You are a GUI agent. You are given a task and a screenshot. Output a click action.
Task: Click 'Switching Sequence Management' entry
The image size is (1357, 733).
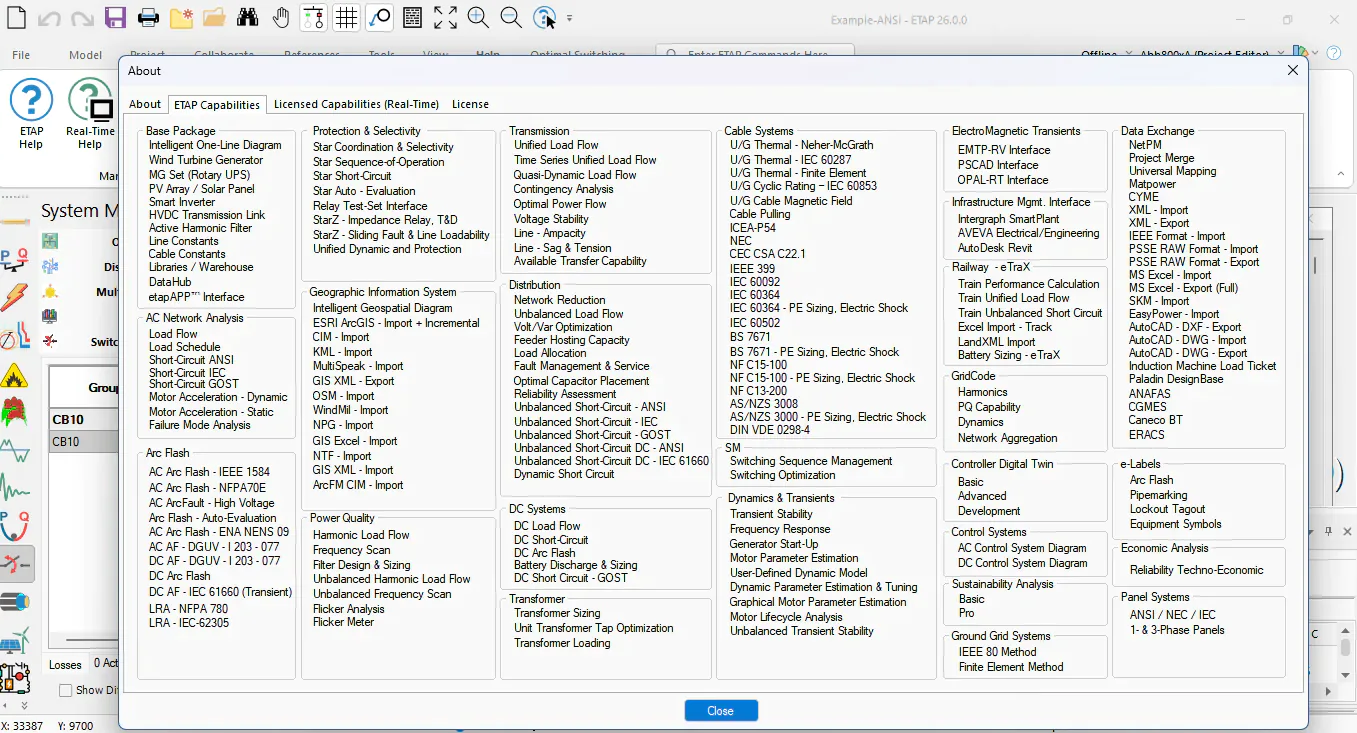pyautogui.click(x=811, y=461)
